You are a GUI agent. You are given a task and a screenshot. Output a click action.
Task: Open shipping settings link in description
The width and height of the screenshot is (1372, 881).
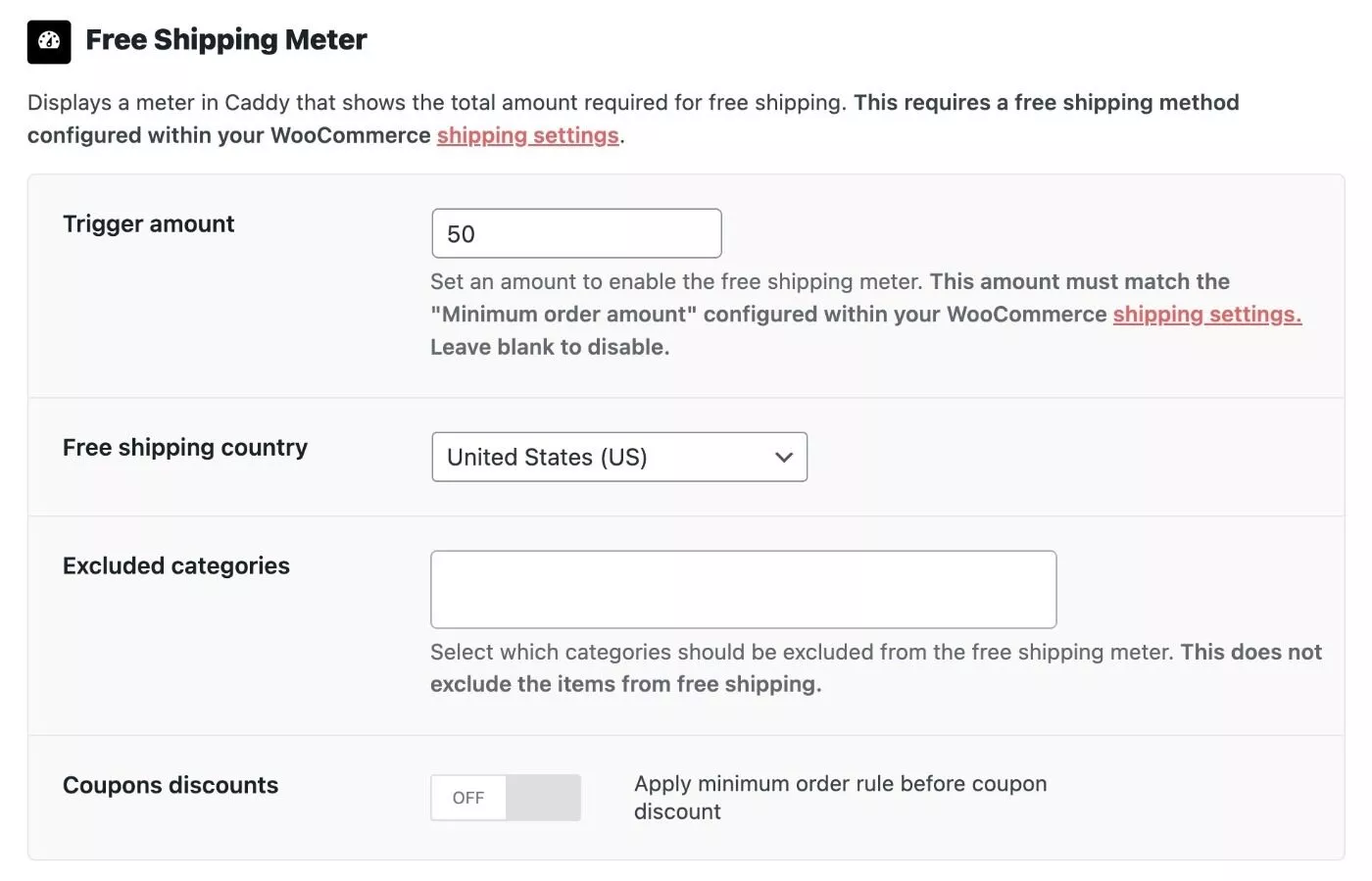tap(527, 135)
